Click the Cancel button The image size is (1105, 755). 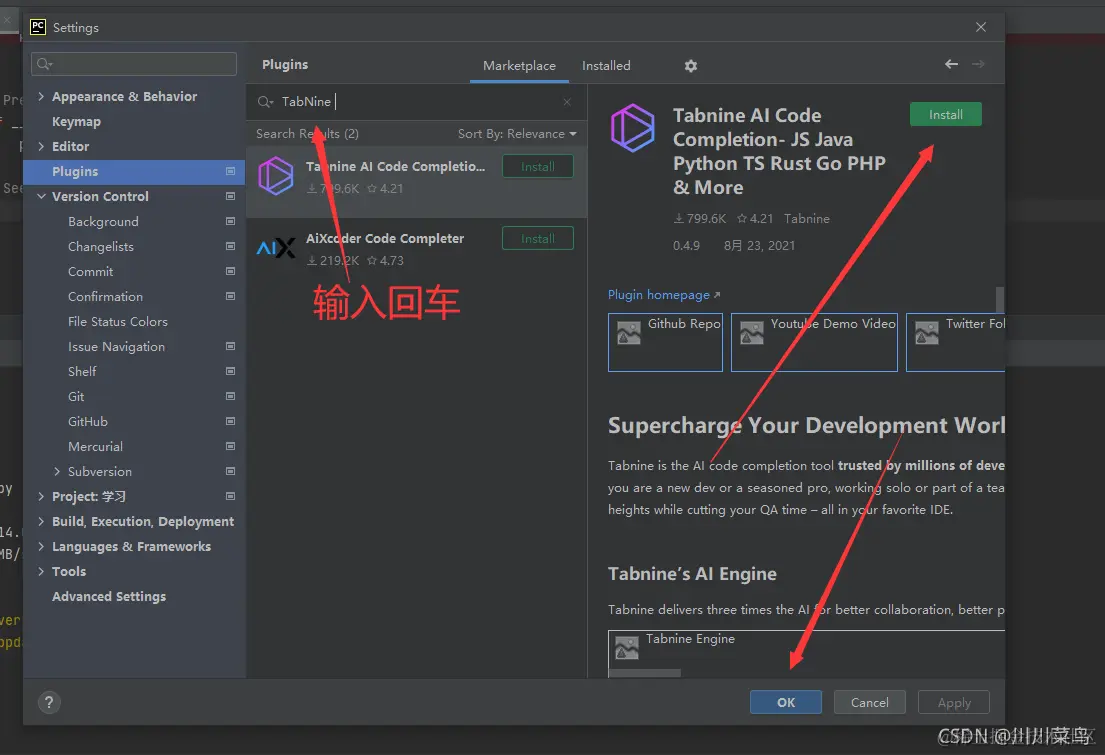(x=870, y=702)
